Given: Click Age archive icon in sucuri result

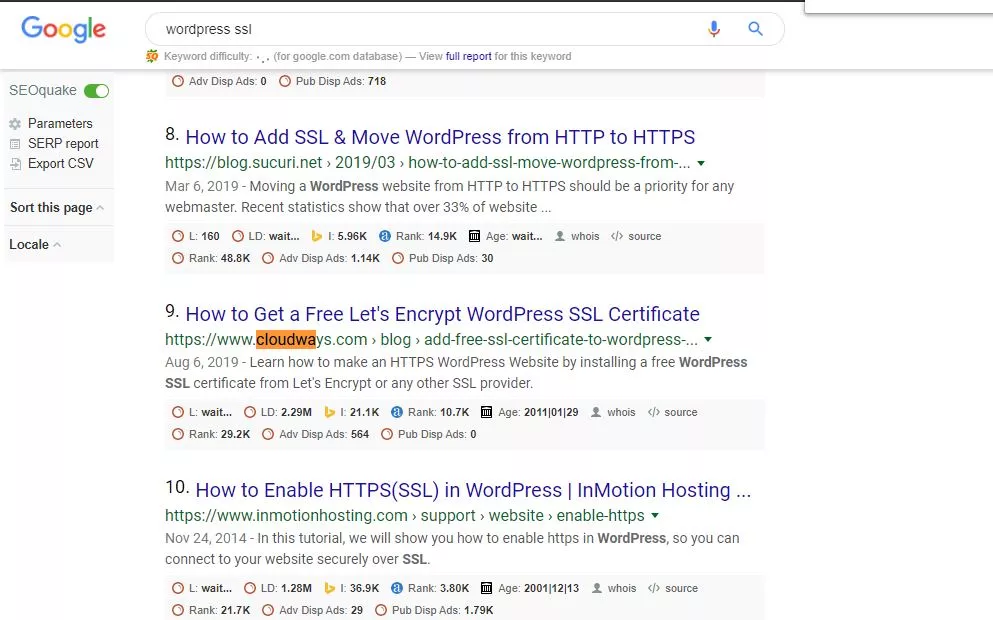Looking at the screenshot, I should click(474, 236).
